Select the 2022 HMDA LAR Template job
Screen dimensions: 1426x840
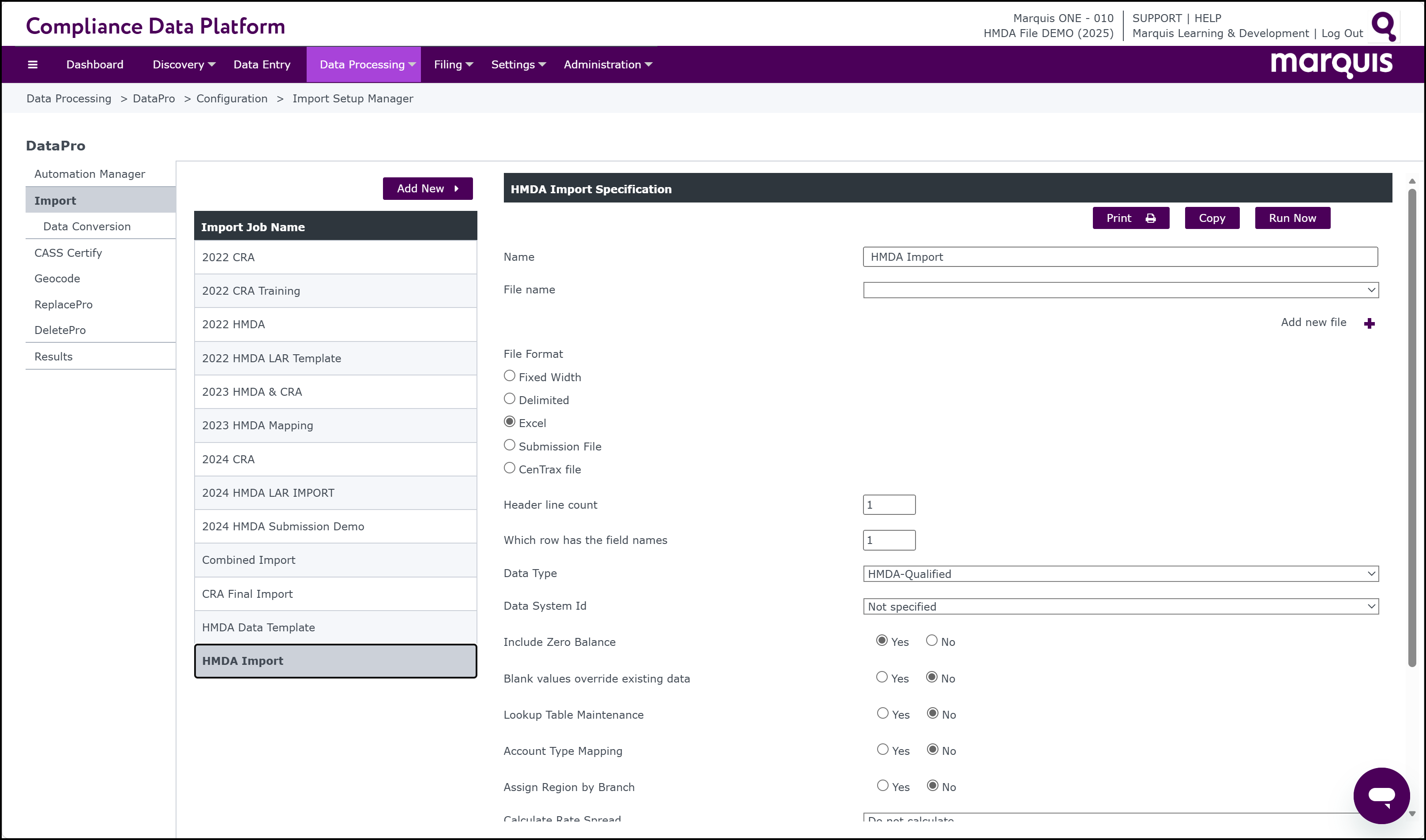tap(335, 358)
